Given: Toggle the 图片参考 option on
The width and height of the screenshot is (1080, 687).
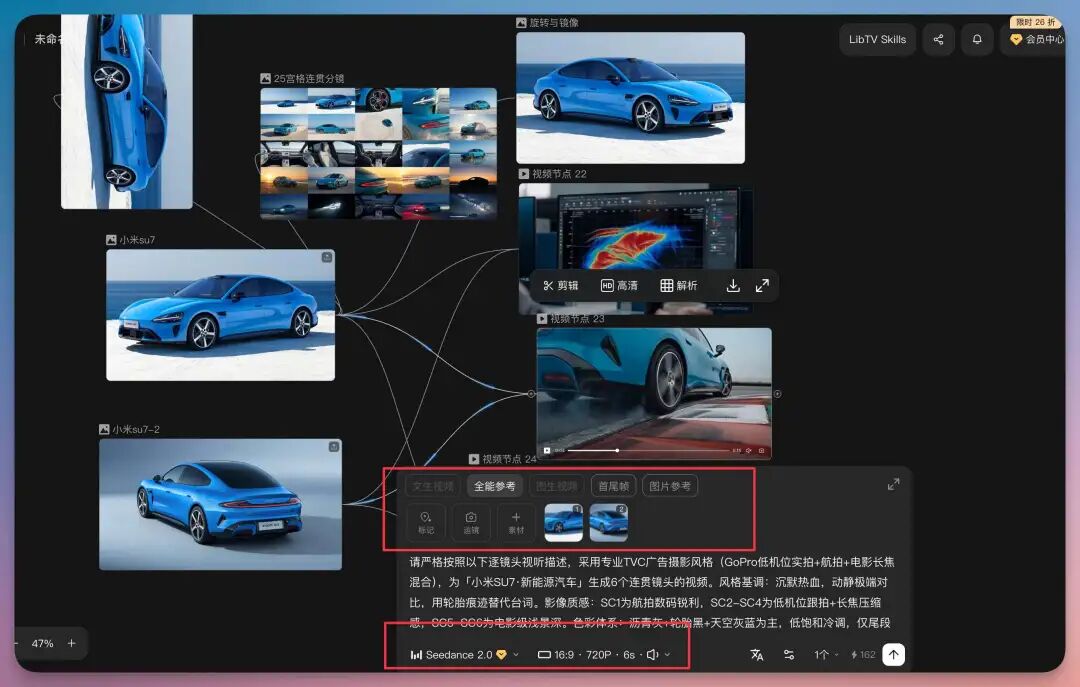Looking at the screenshot, I should (672, 486).
